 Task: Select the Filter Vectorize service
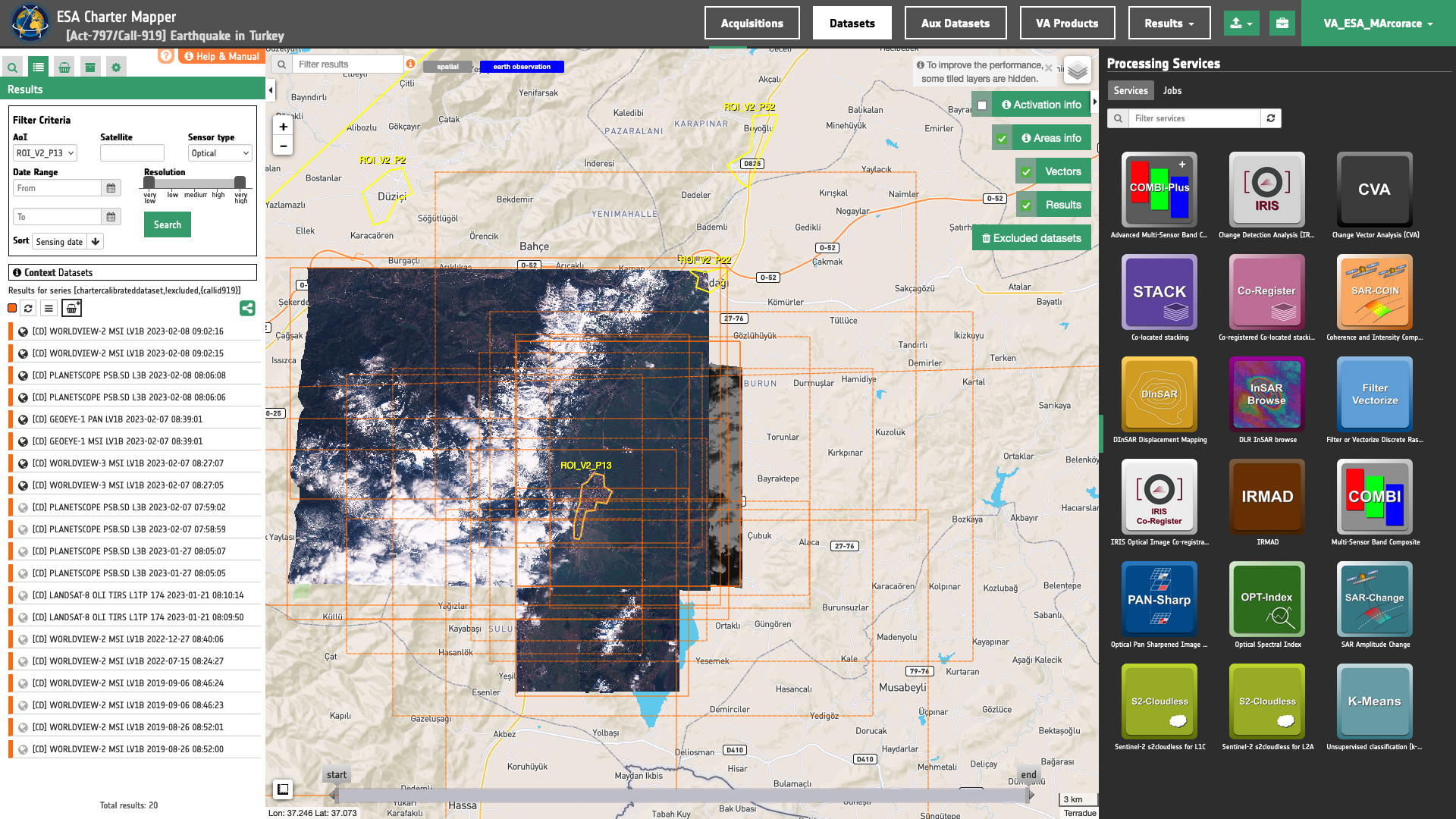1375,394
